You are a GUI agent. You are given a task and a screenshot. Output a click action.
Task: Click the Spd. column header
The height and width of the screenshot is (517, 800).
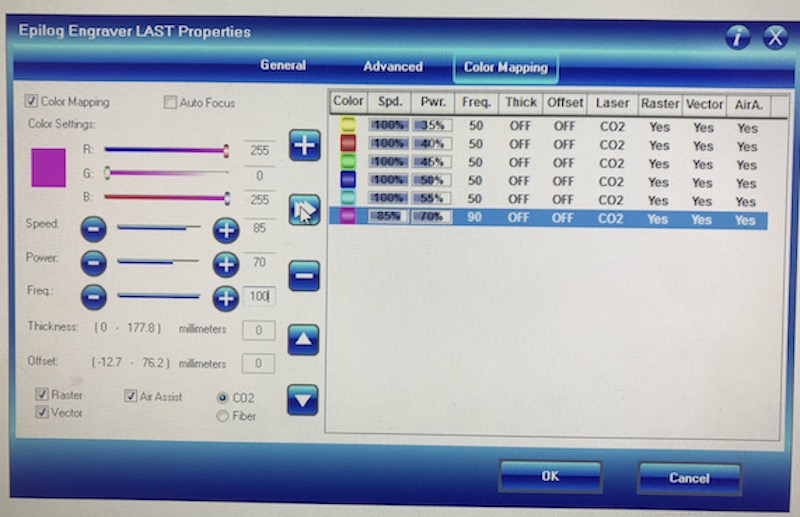(x=390, y=102)
